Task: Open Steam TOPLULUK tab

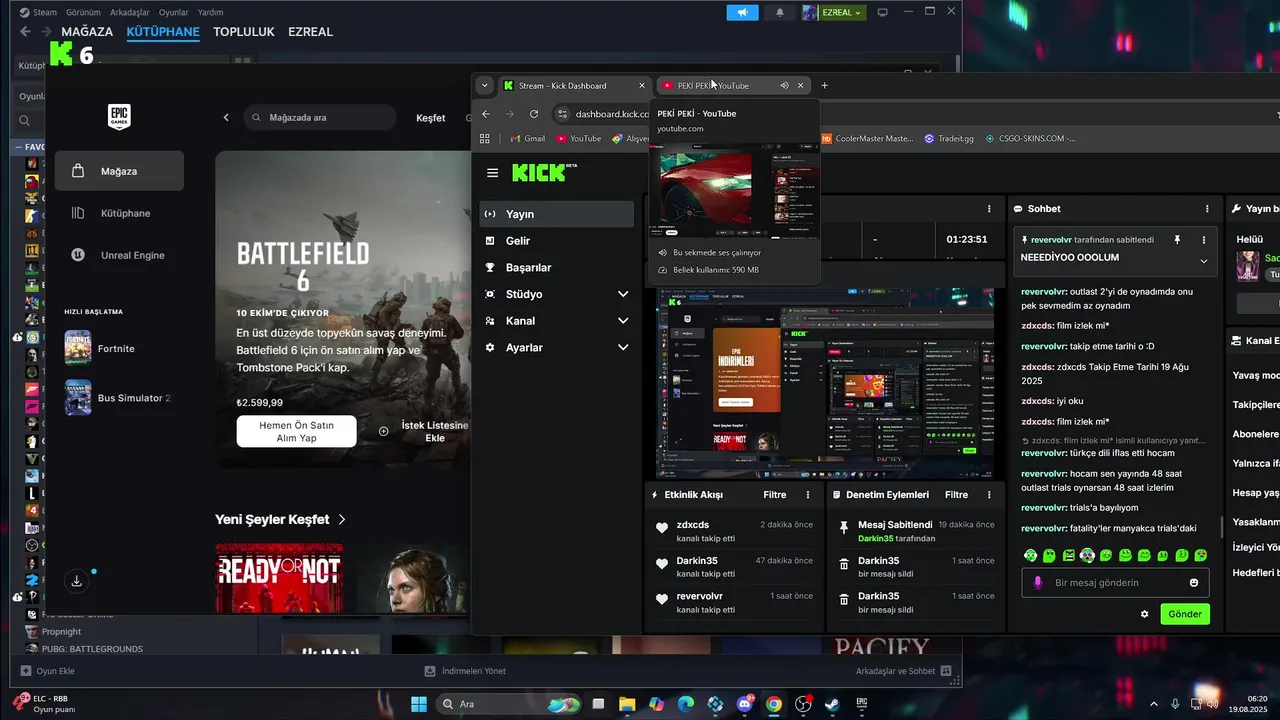Action: [x=244, y=32]
